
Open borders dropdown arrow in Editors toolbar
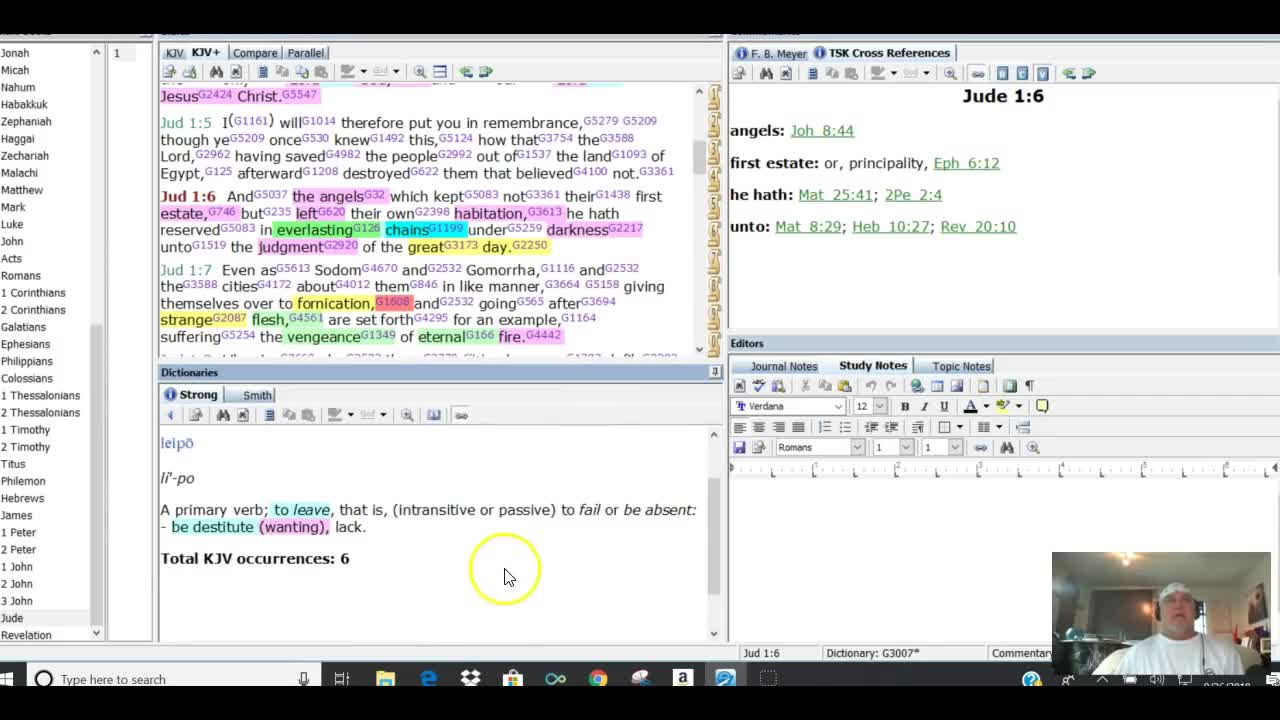[x=959, y=428]
